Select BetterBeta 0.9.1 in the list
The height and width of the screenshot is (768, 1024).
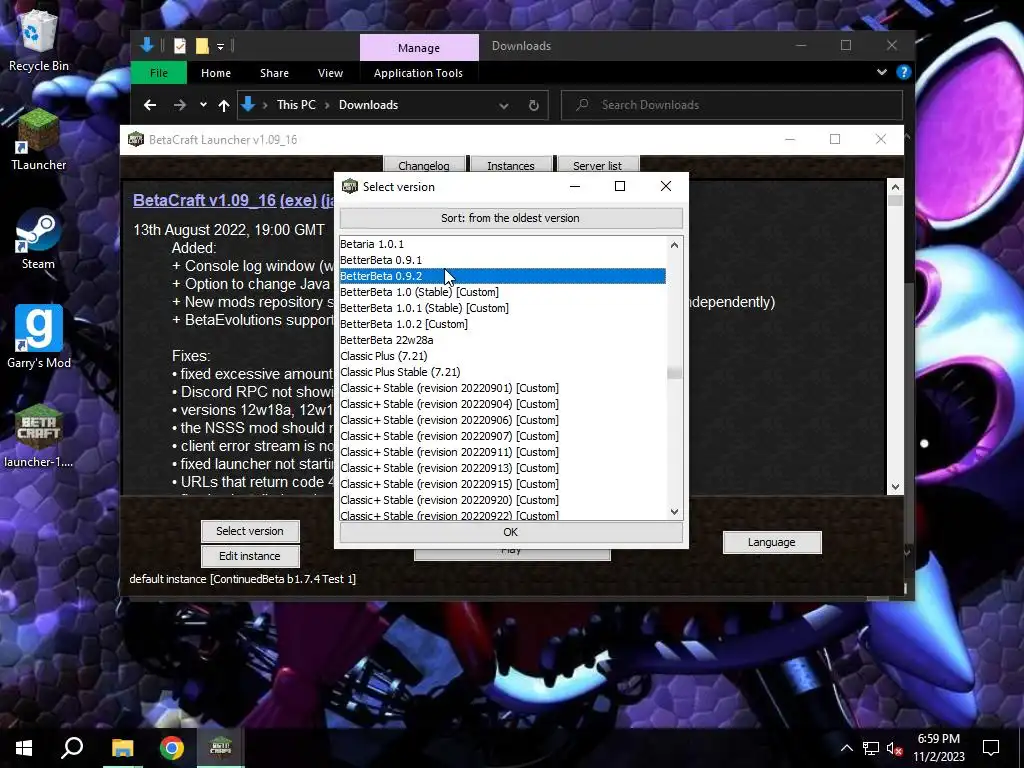(503, 260)
